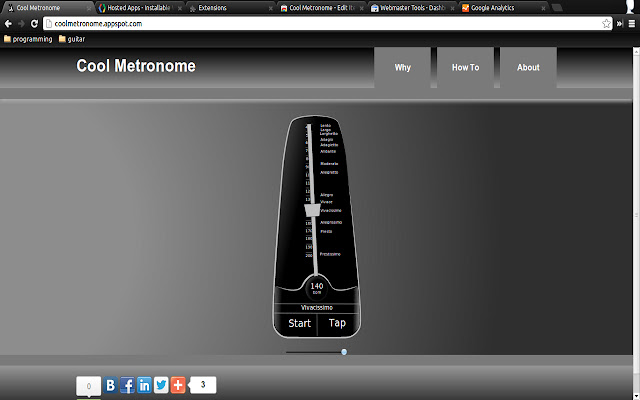Image resolution: width=640 pixels, height=400 pixels.
Task: Bookmark this page with the star
Action: click(x=606, y=24)
